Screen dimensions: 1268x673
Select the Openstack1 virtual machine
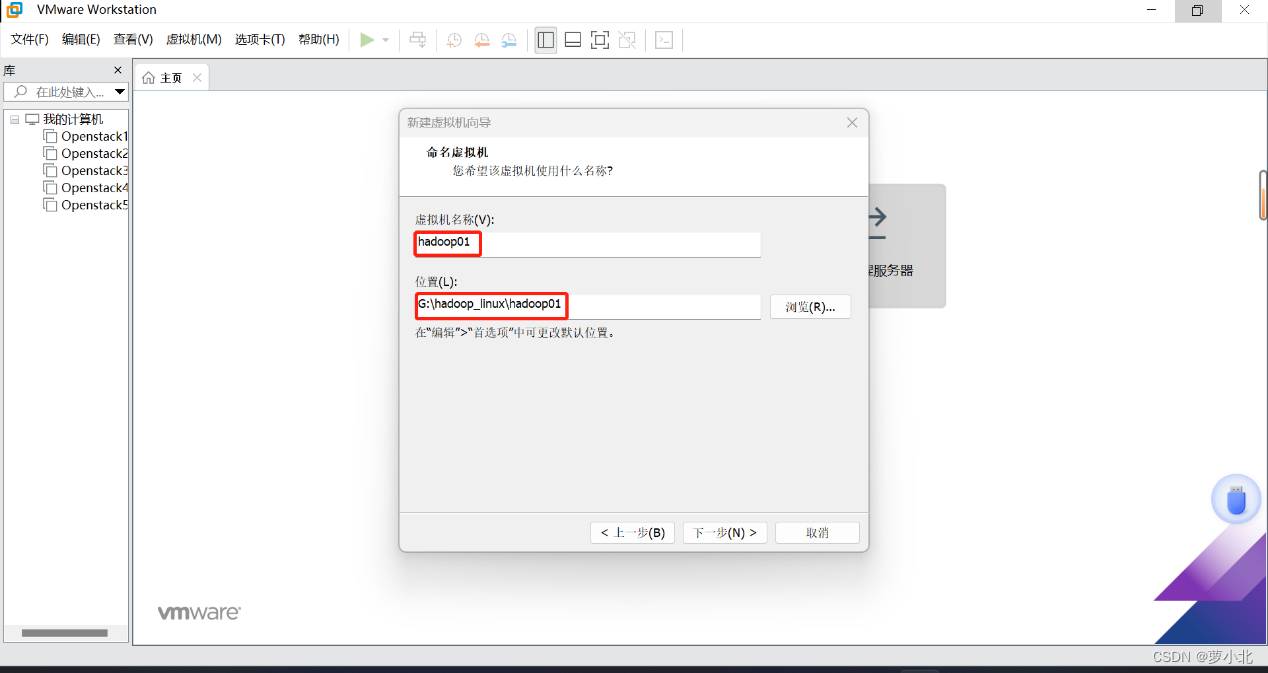coord(86,136)
